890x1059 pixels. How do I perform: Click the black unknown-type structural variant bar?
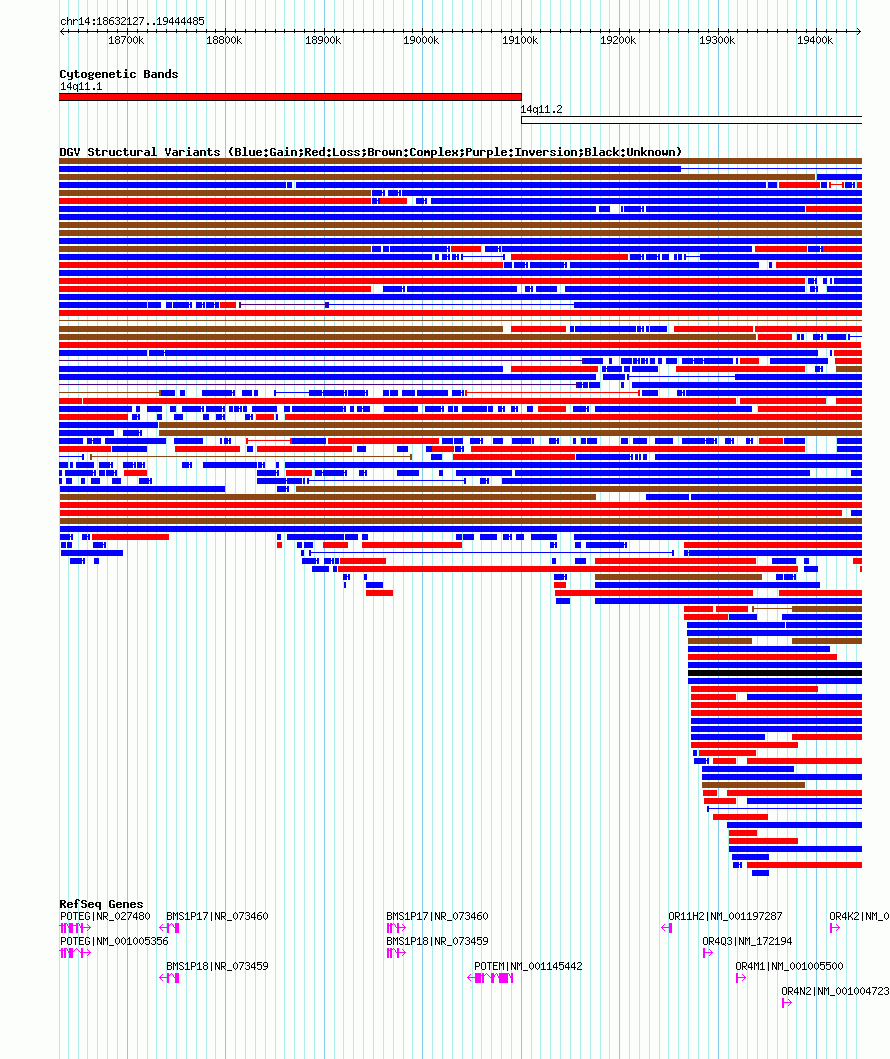[x=775, y=673]
